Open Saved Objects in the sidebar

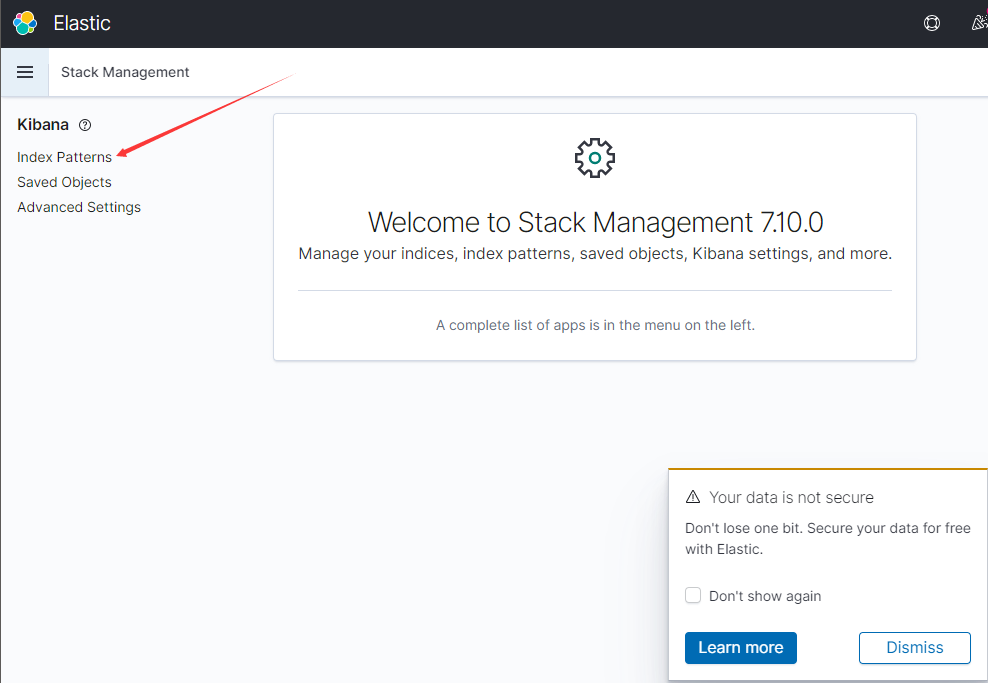pos(64,182)
